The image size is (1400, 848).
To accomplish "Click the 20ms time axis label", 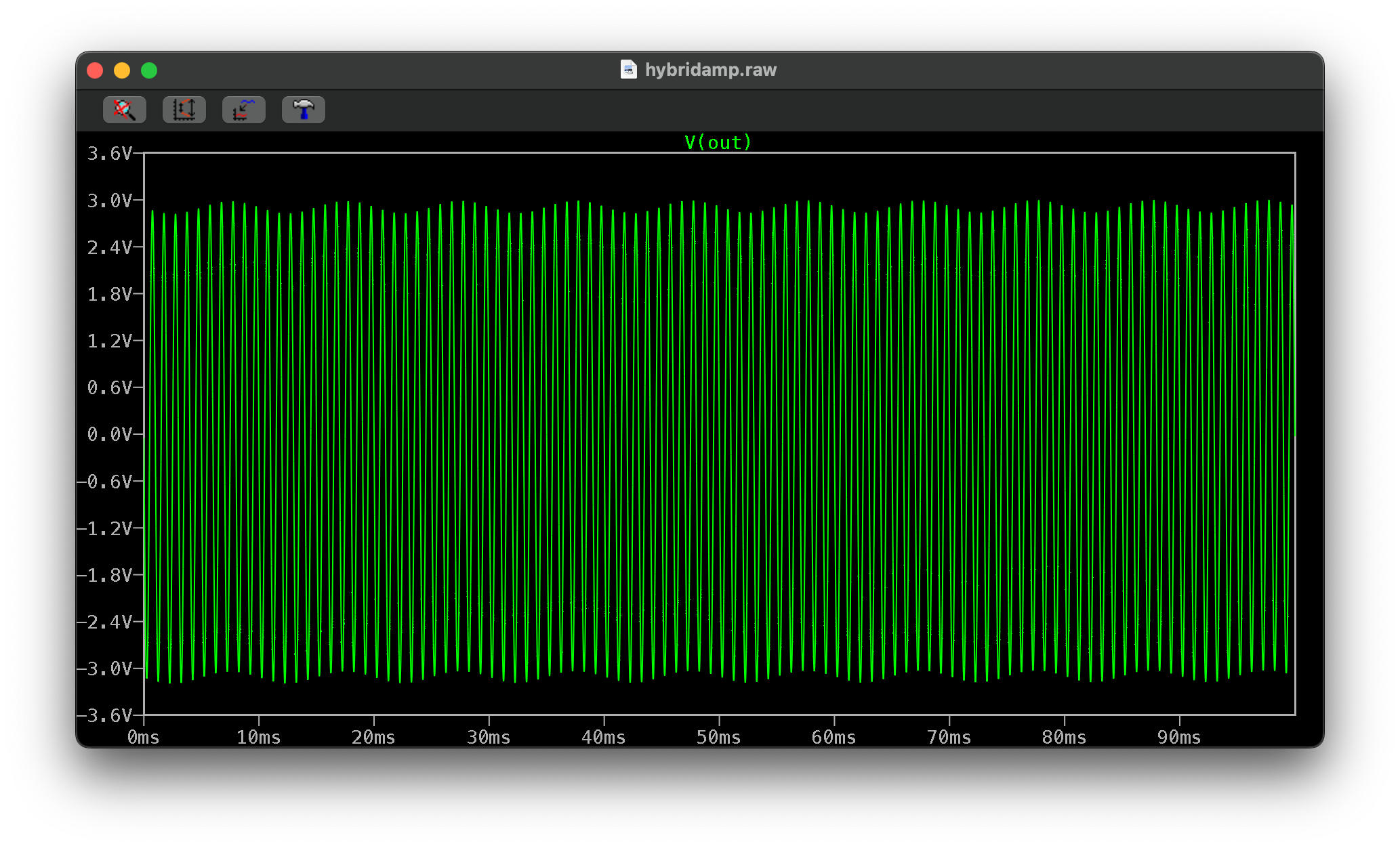I will [x=373, y=737].
